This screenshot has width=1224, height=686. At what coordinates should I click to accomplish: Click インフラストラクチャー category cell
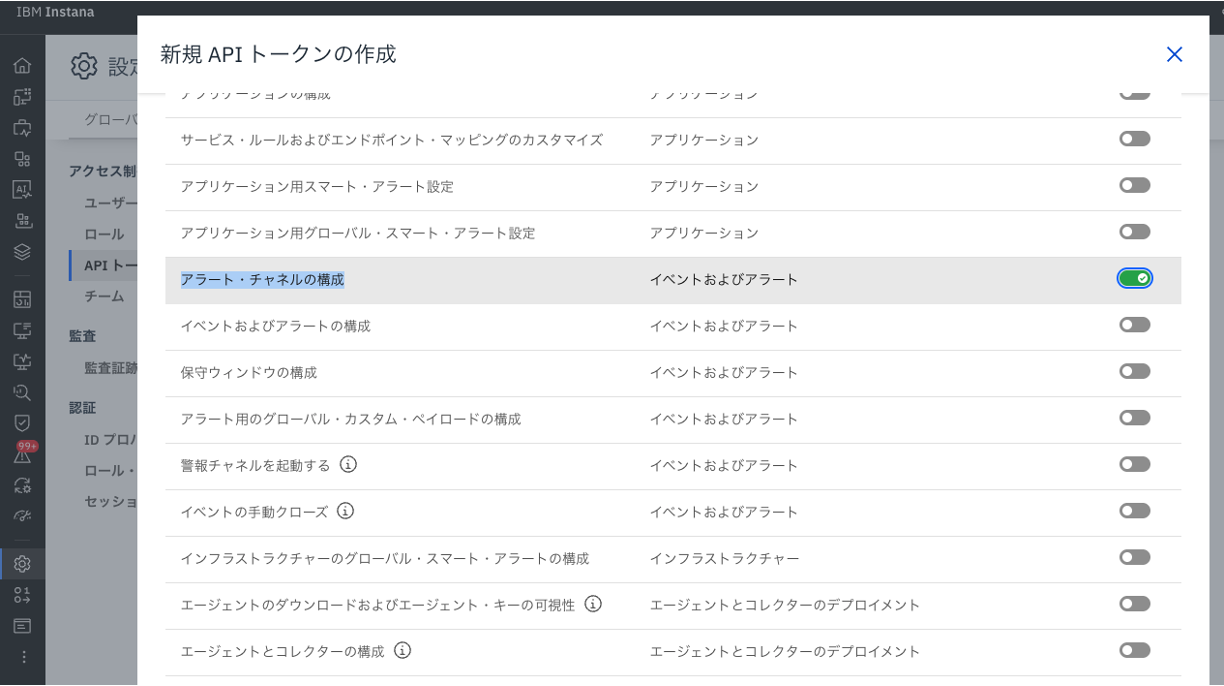tap(725, 559)
